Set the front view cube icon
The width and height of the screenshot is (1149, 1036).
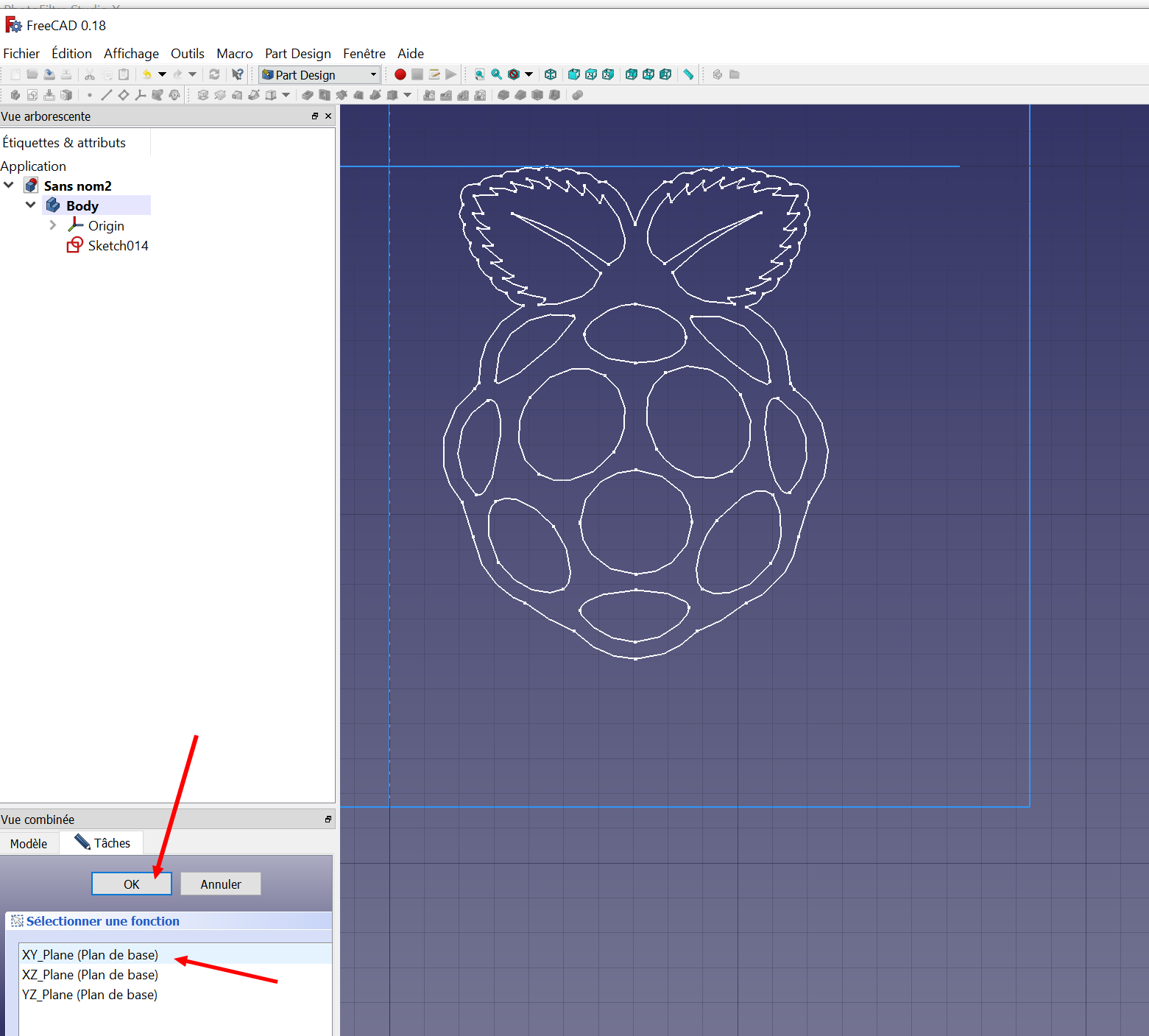[574, 74]
